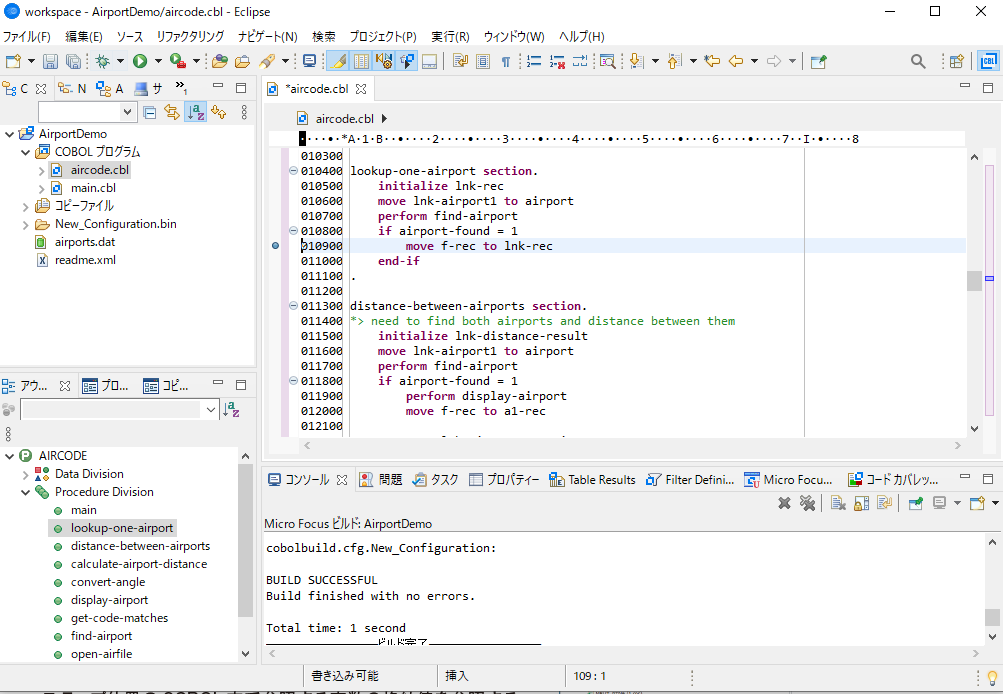Toggle console Scroll Lock icon
Viewport: 1003px width, 694px height.
click(862, 503)
